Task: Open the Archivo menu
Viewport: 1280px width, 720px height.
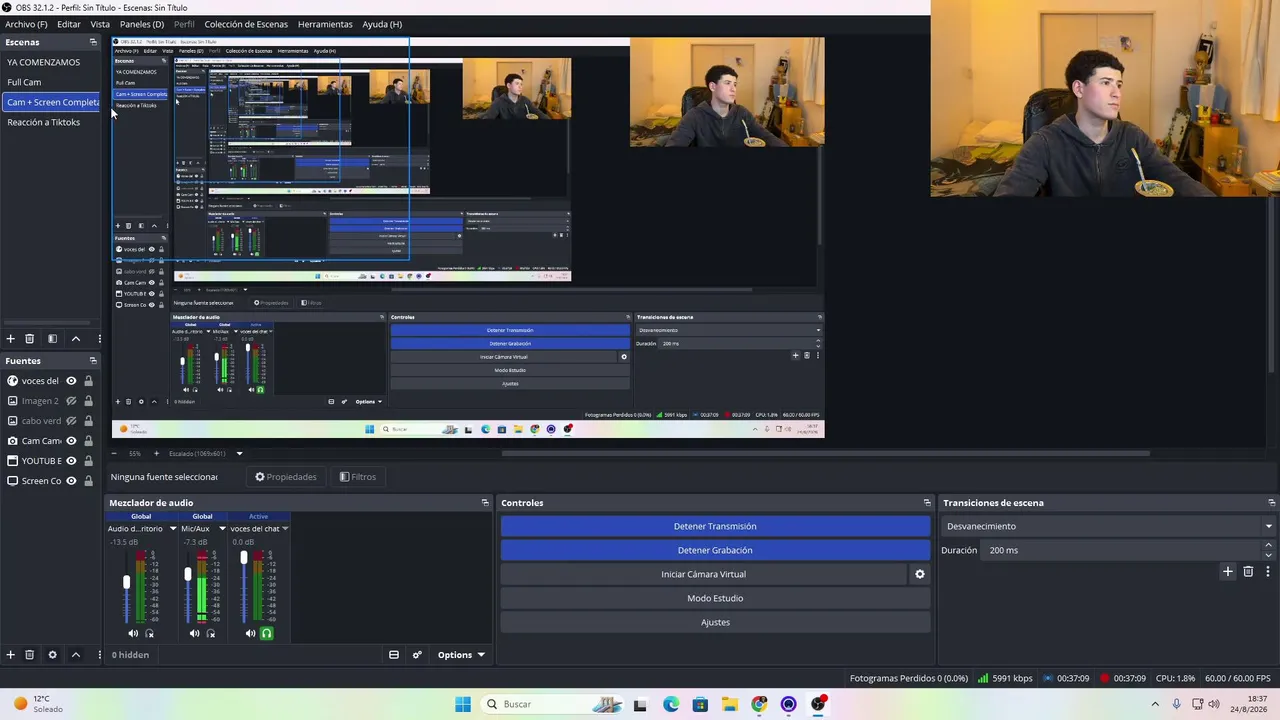Action: [26, 24]
